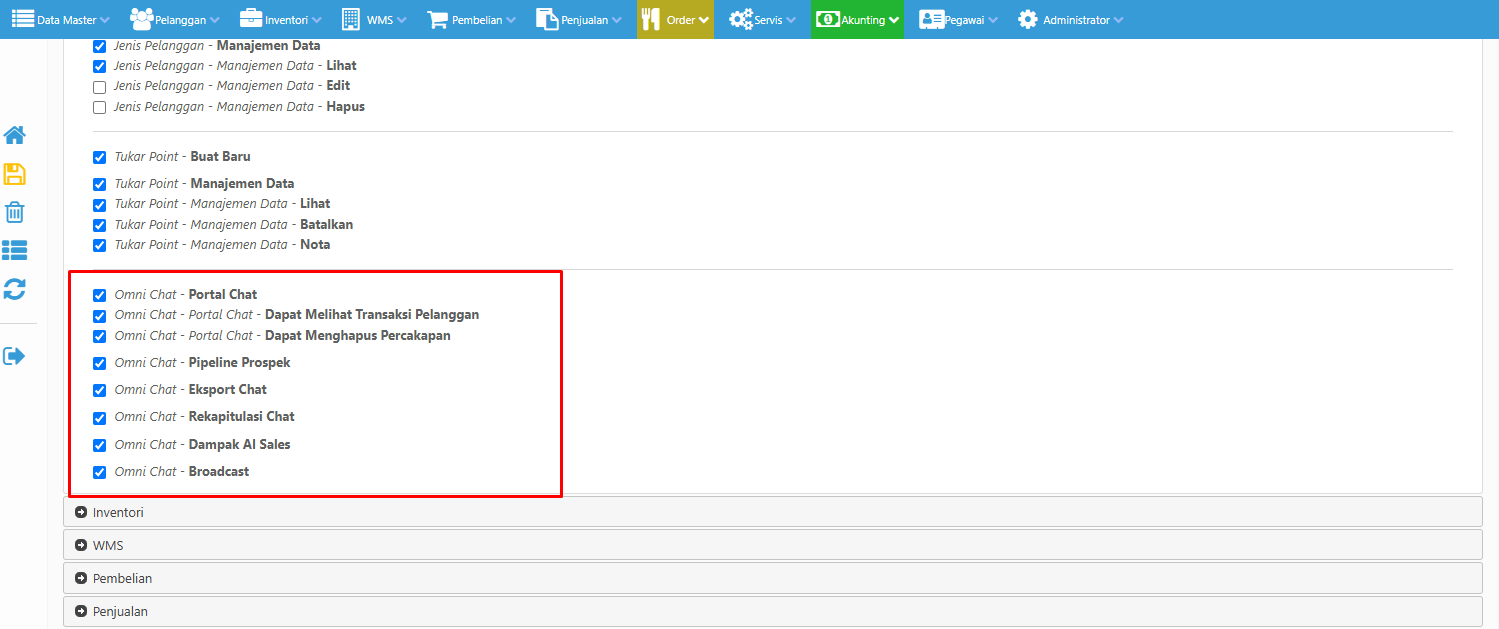Disable Dapat Menghapus Percakapan checkbox
Screen dimensions: 1499x629
coord(99,336)
